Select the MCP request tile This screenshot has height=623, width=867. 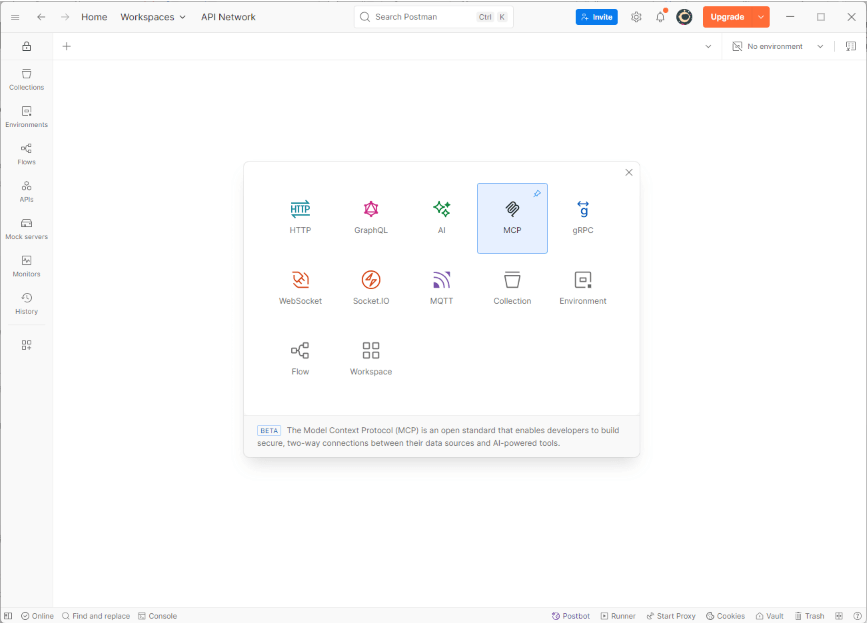click(512, 218)
